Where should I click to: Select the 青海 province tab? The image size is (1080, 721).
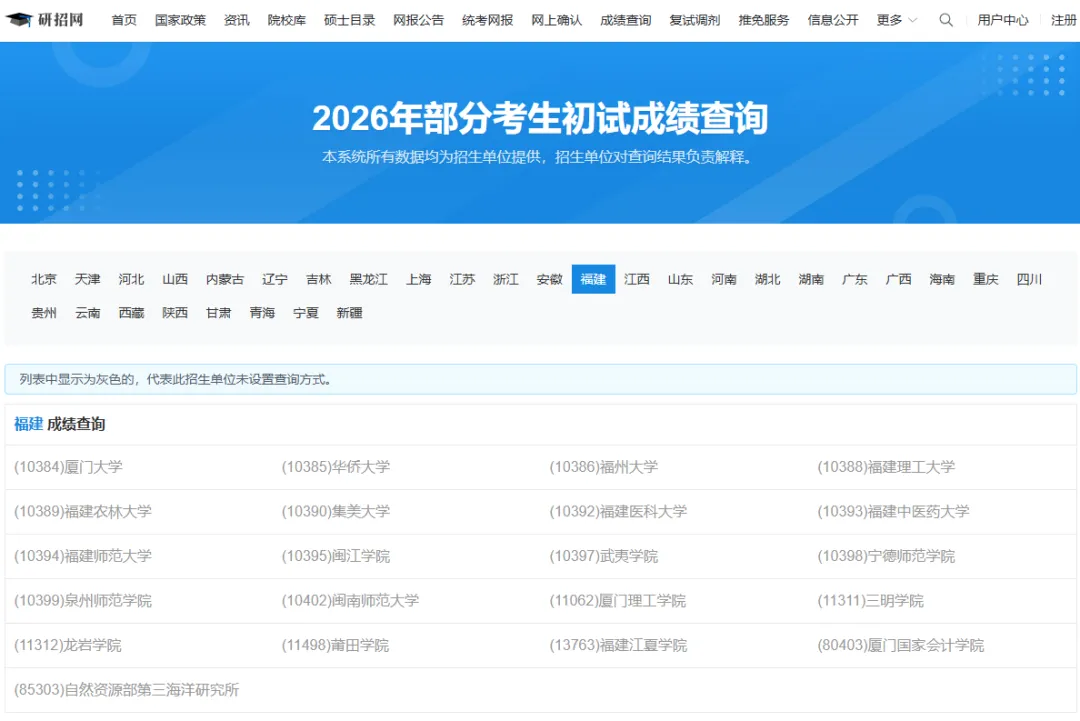coord(262,313)
